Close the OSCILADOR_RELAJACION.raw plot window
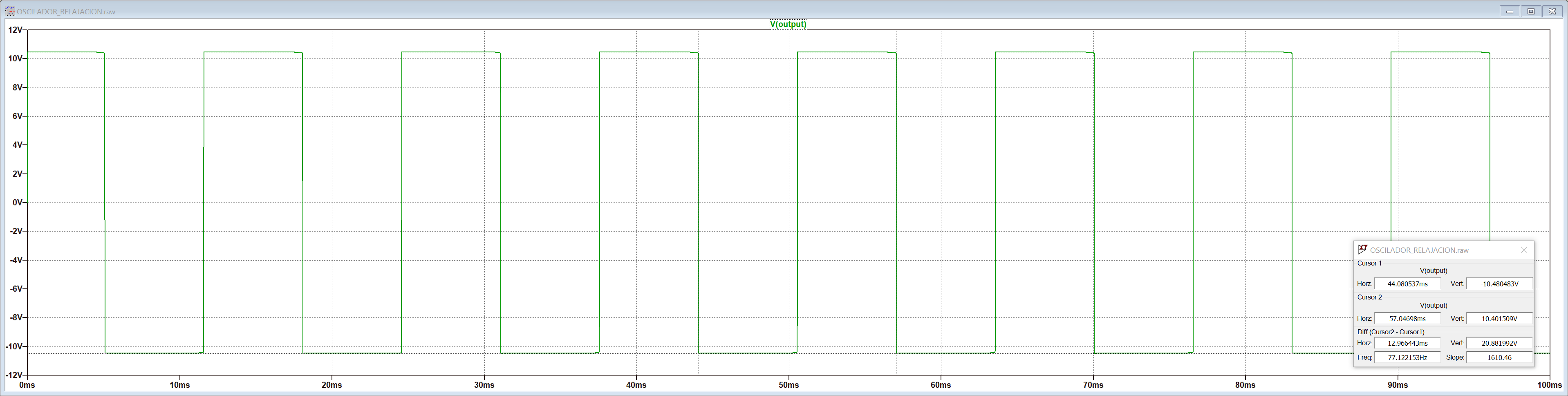This screenshot has height=396, width=1568. (1552, 11)
